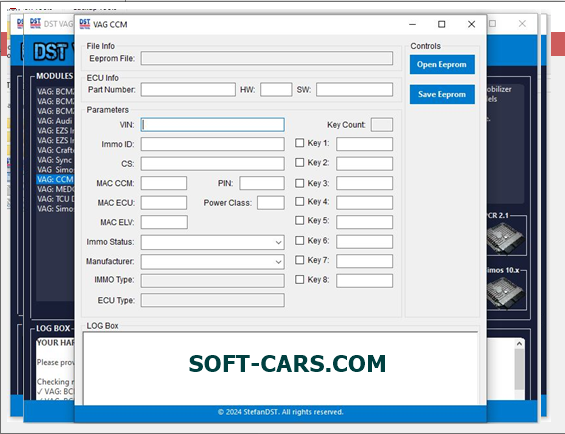Select the Eeprom File path field

click(267, 58)
